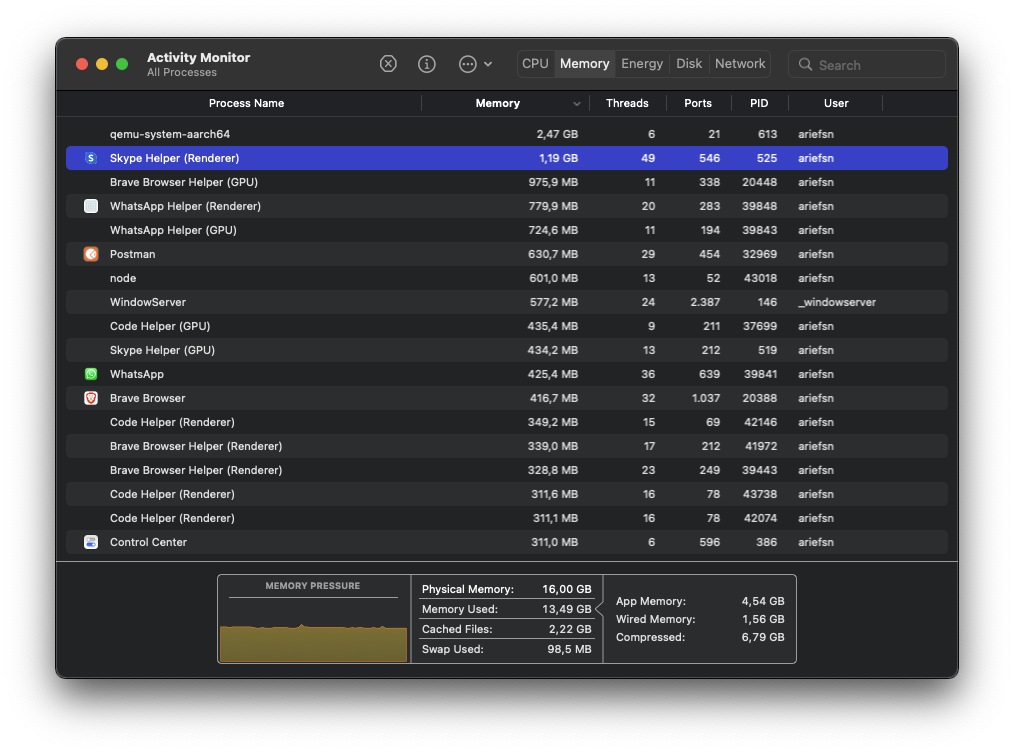Image resolution: width=1014 pixels, height=752 pixels.
Task: Click the 1,19 GB memory value
Action: 558,158
